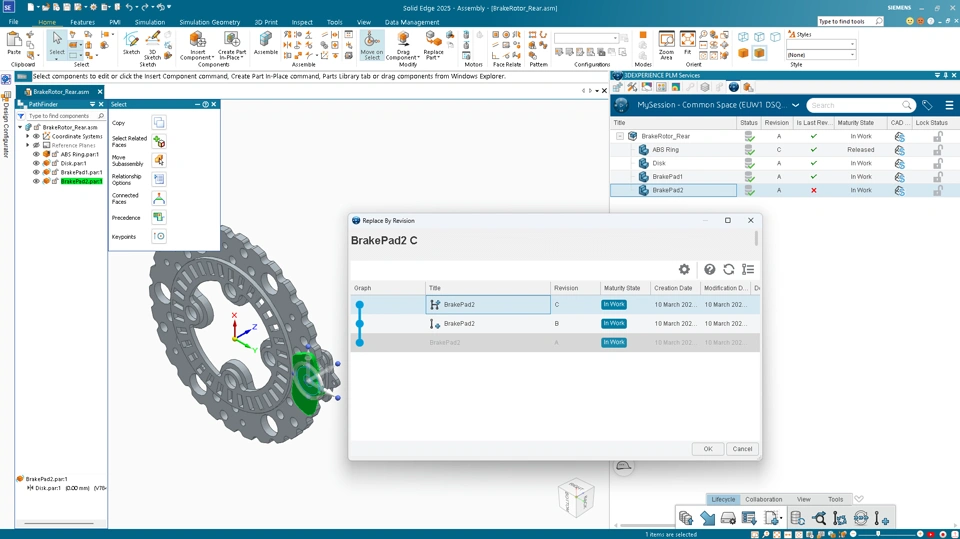Click OK in Replace By Revision
This screenshot has width=960, height=539.
tap(708, 449)
